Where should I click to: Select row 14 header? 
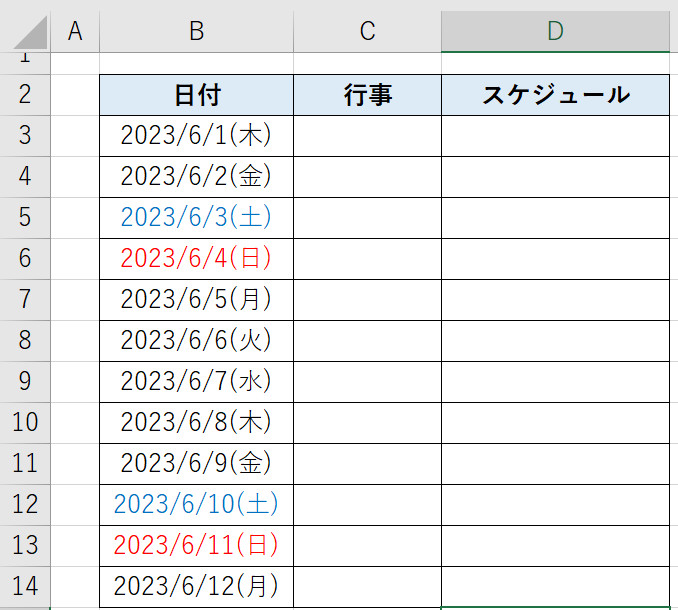pyautogui.click(x=25, y=587)
